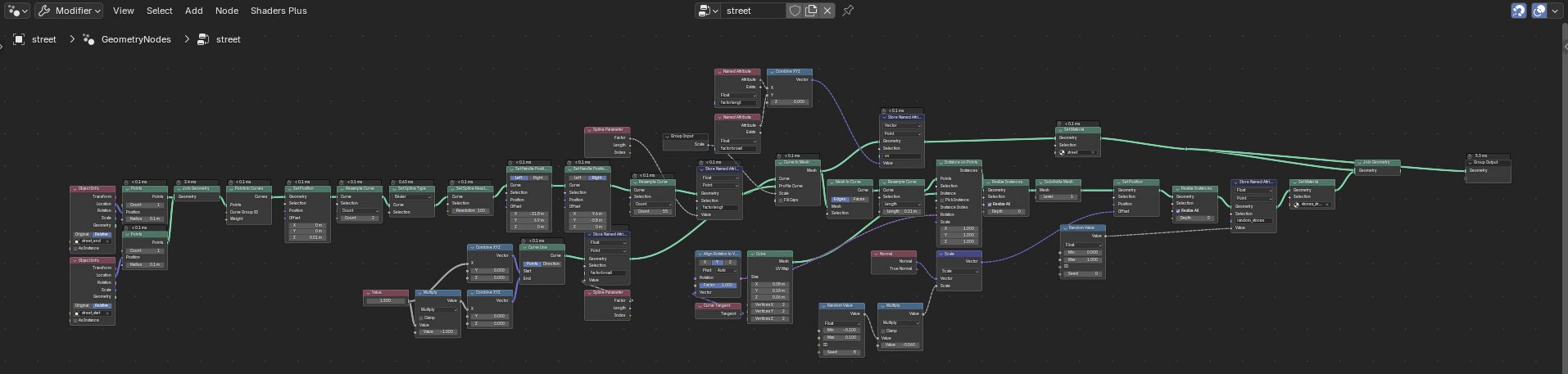
Task: Click Edges on Mesh to Curve node
Action: [841, 199]
